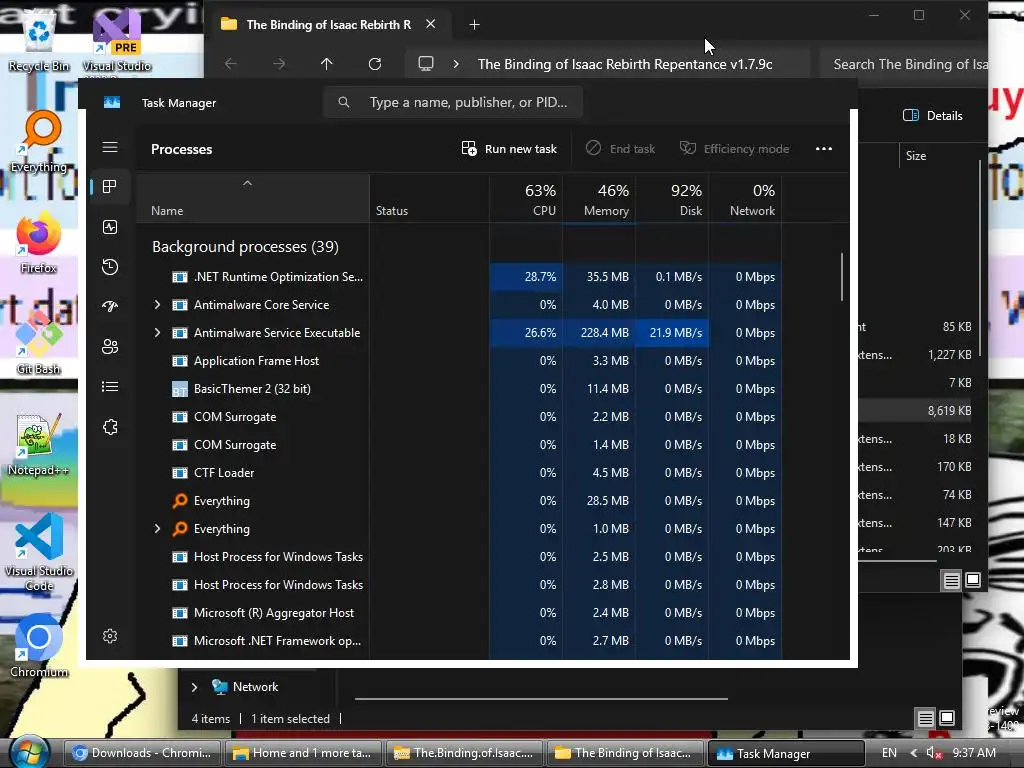Image resolution: width=1024 pixels, height=768 pixels.
Task: Click Task Manager process list scrollbar
Action: [842, 277]
